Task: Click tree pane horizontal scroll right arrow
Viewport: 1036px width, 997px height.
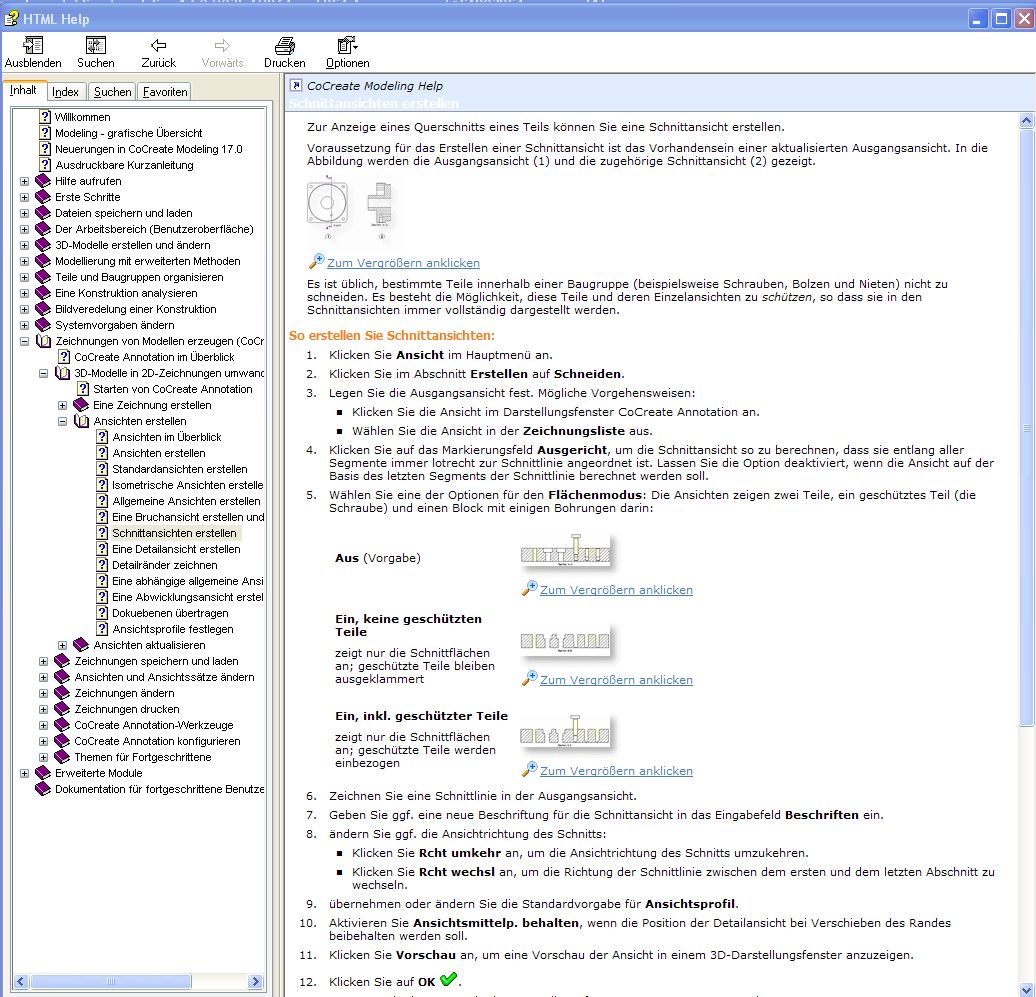Action: coord(255,982)
